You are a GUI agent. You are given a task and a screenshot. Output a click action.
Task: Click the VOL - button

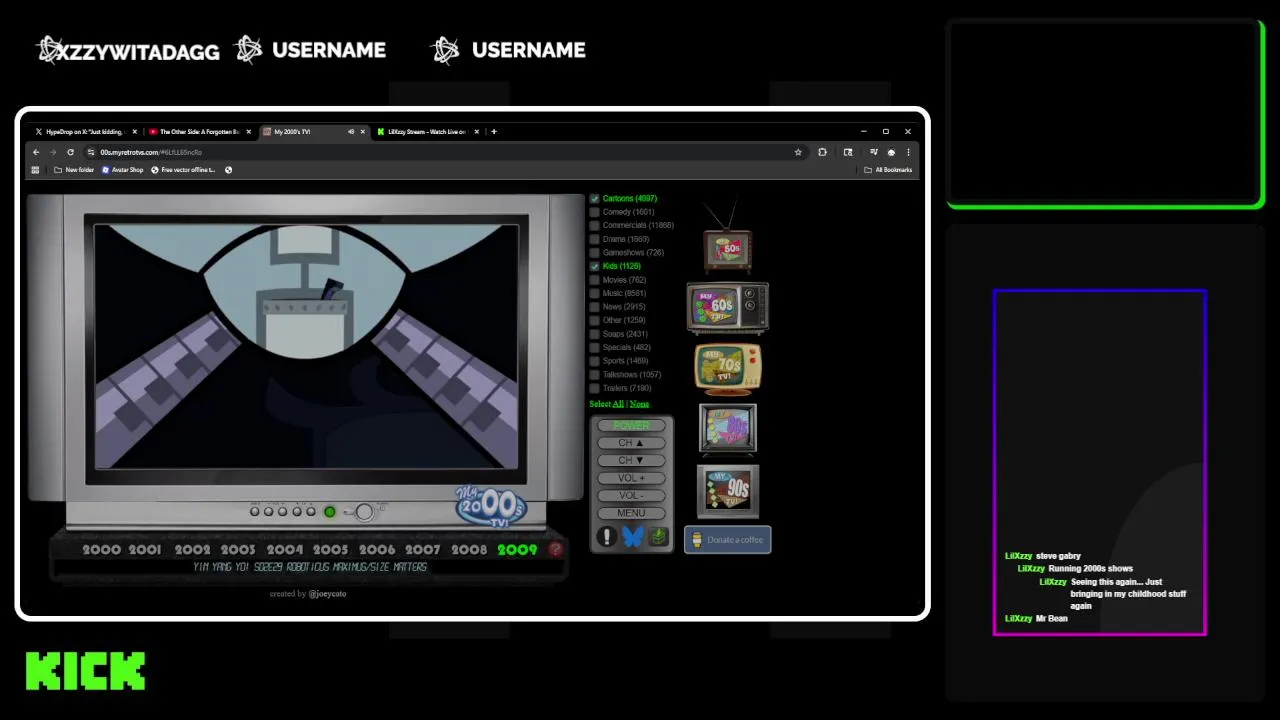tap(631, 495)
